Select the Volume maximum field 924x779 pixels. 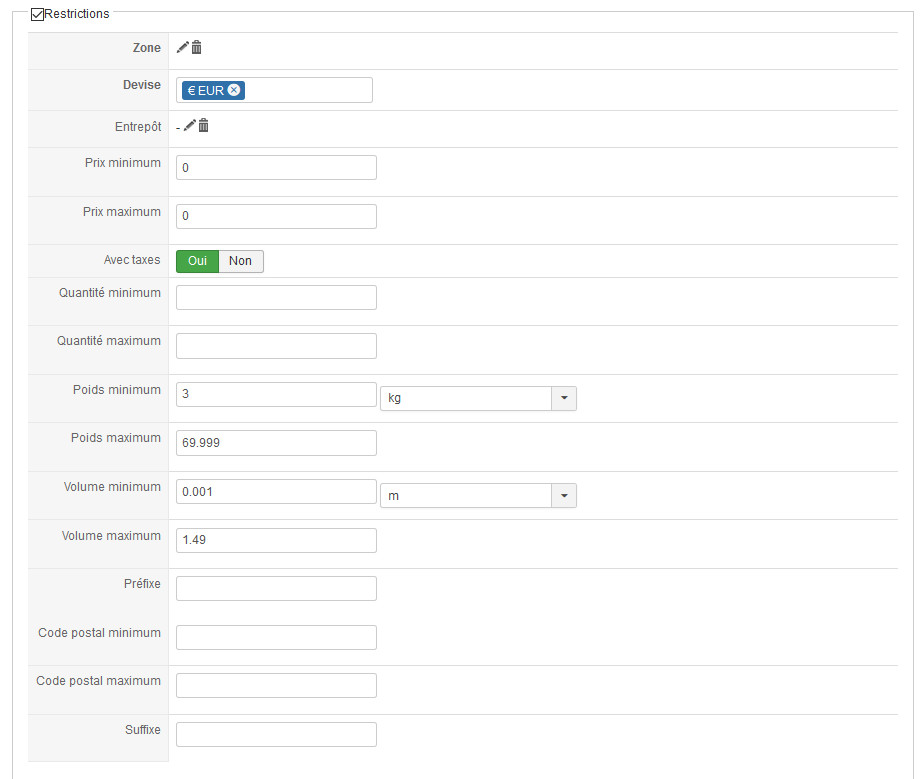(x=276, y=540)
